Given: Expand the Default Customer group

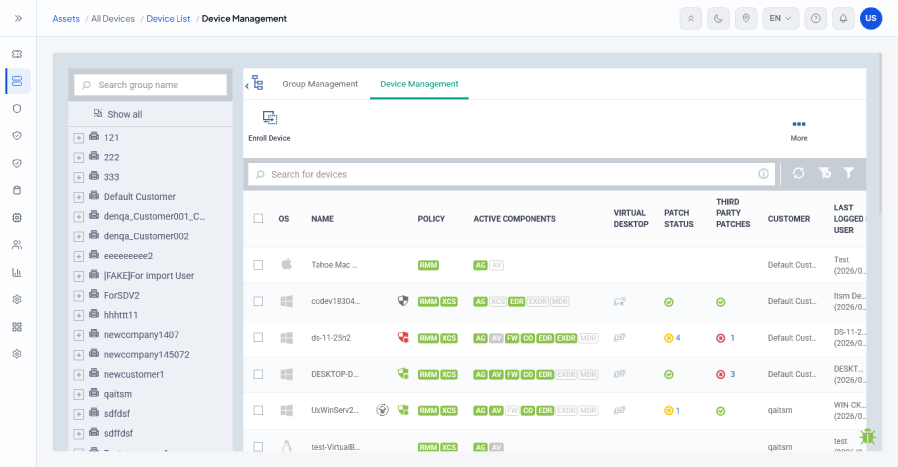Looking at the screenshot, I should point(78,197).
